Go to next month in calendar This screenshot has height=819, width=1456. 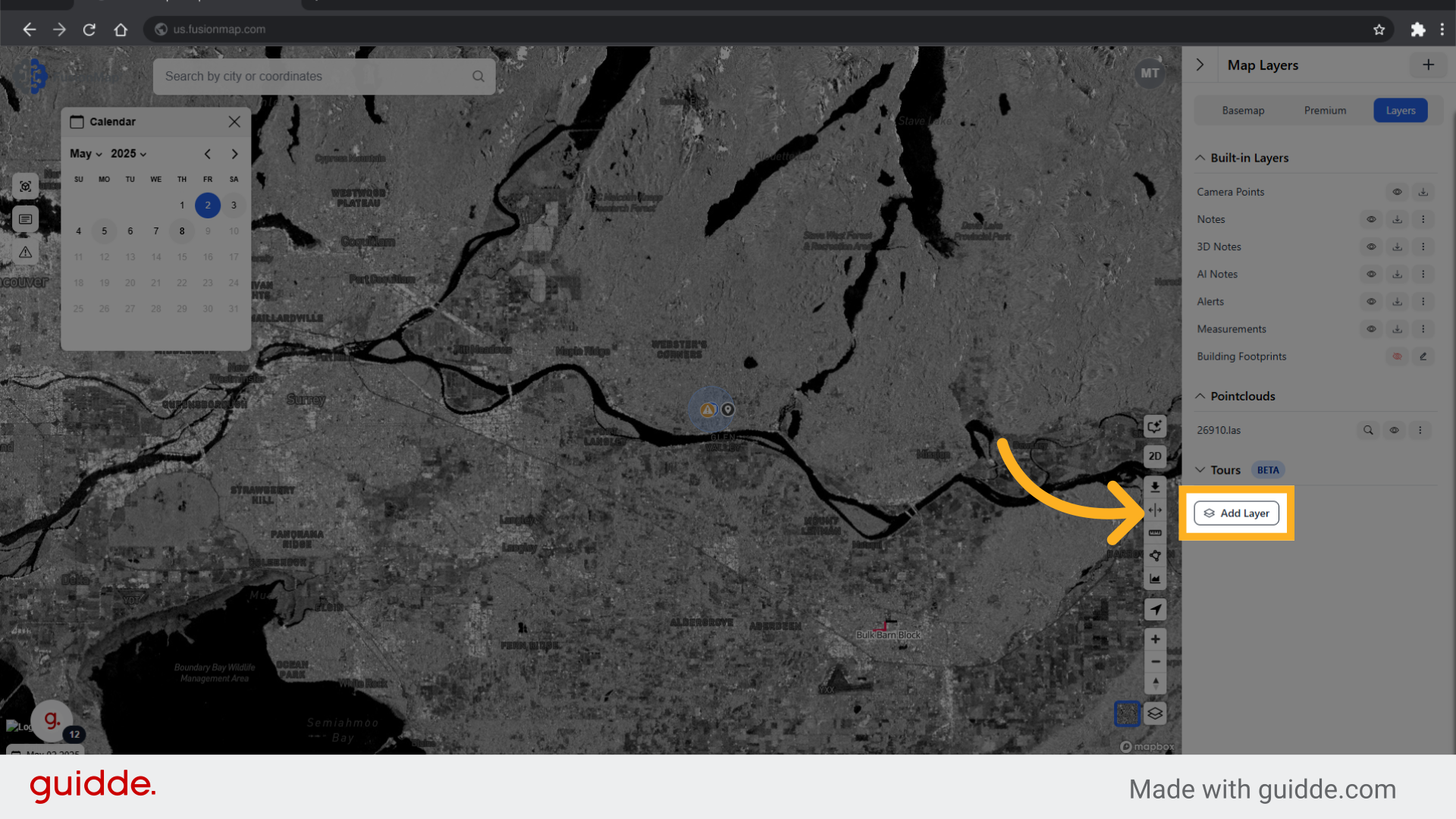(x=234, y=154)
